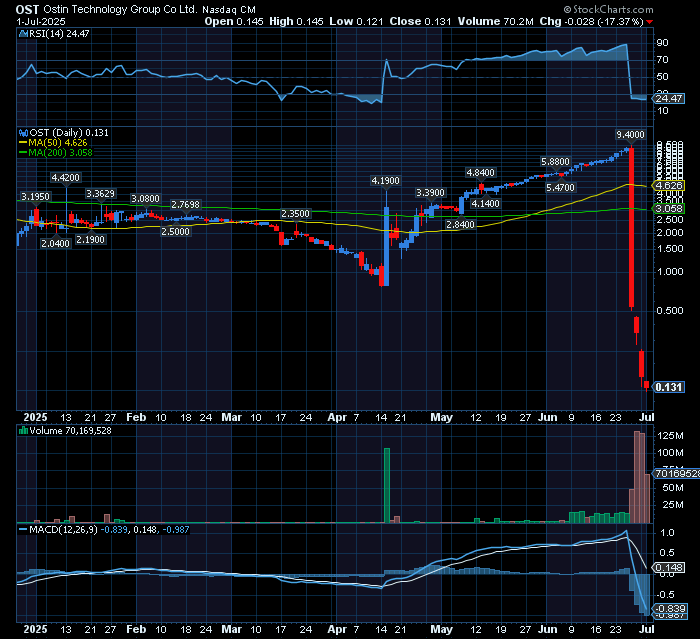Click the Nasdaq CM exchange label
The height and width of the screenshot is (639, 700).
(229, 10)
